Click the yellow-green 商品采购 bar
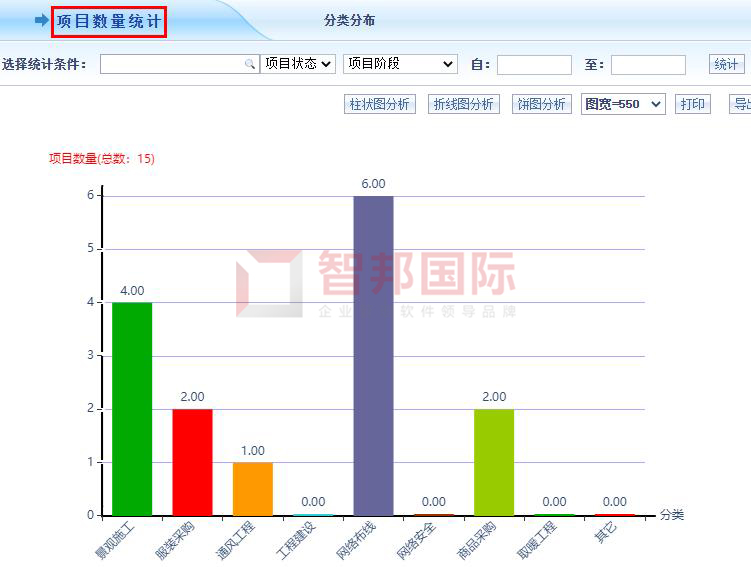Screen dimensions: 751x567 click(x=494, y=462)
